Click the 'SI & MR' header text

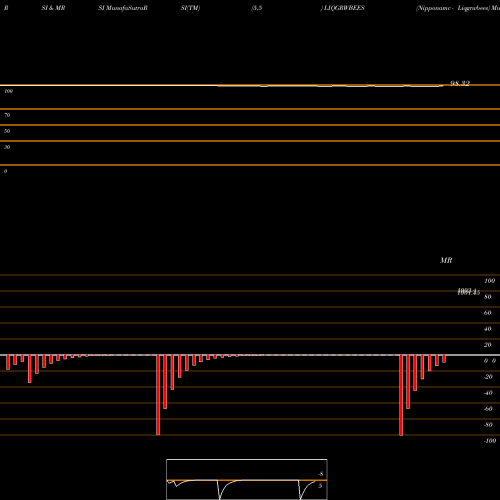[x=53, y=8]
